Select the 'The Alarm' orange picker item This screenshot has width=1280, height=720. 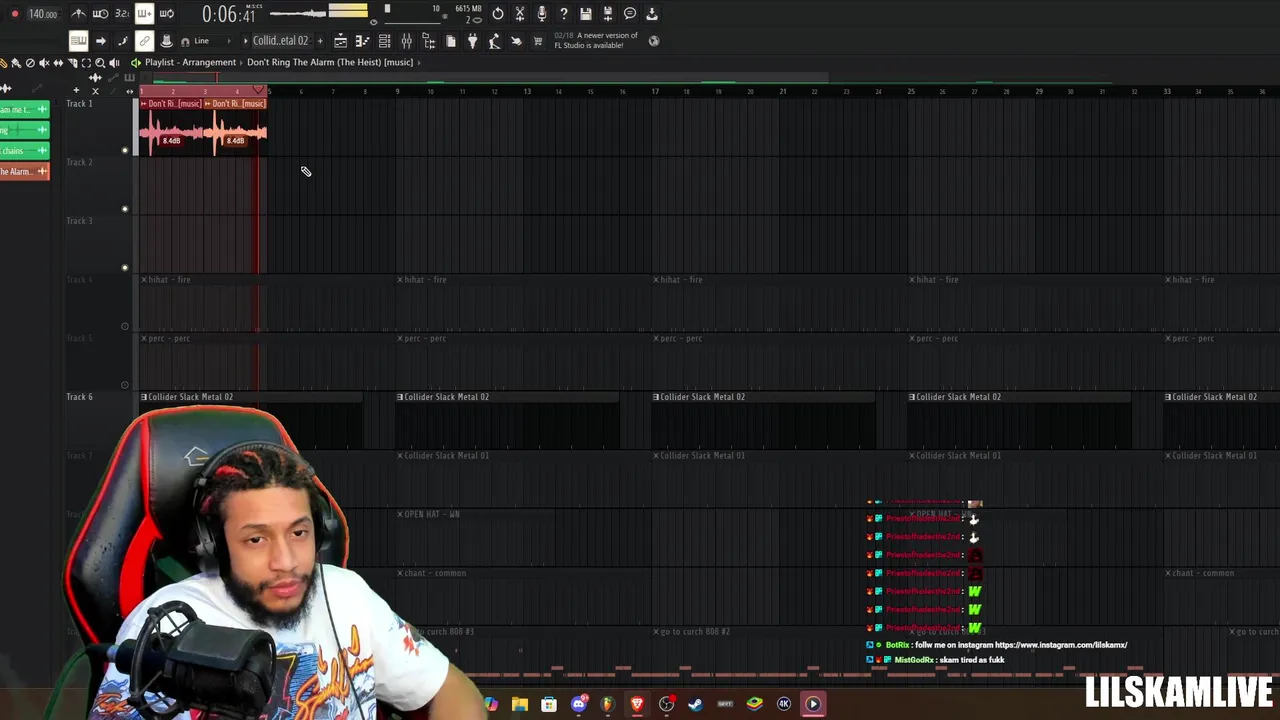tap(24, 171)
